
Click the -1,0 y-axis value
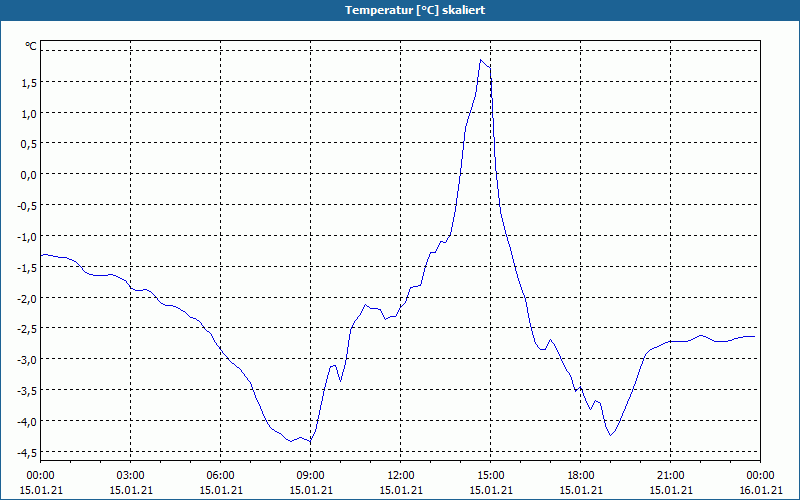tap(28, 237)
